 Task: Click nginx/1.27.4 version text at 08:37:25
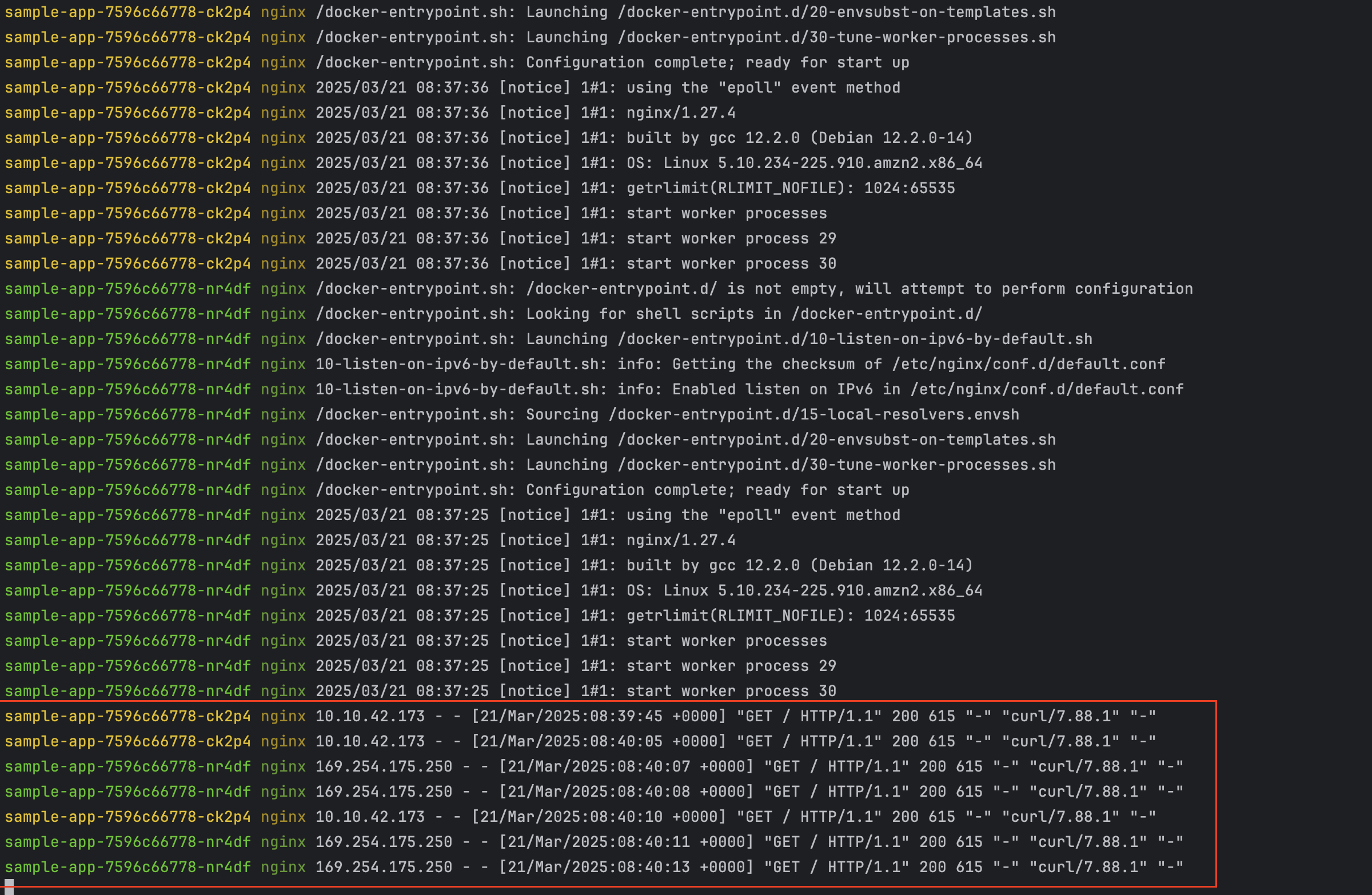[680, 541]
